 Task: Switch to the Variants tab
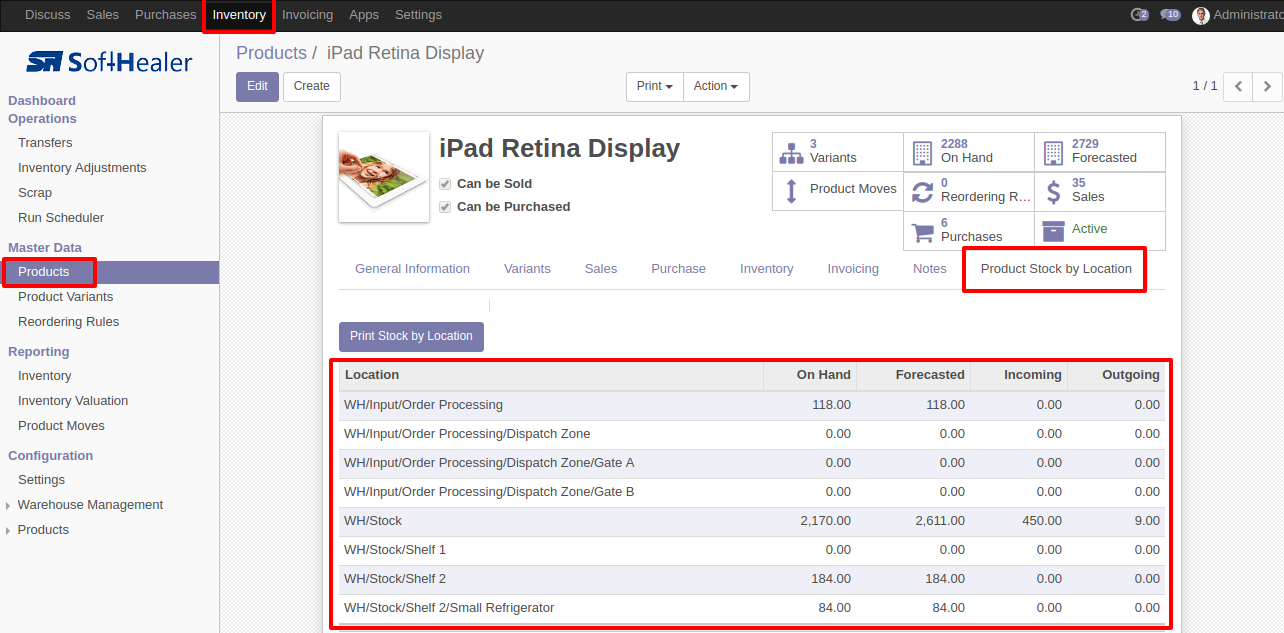(527, 269)
